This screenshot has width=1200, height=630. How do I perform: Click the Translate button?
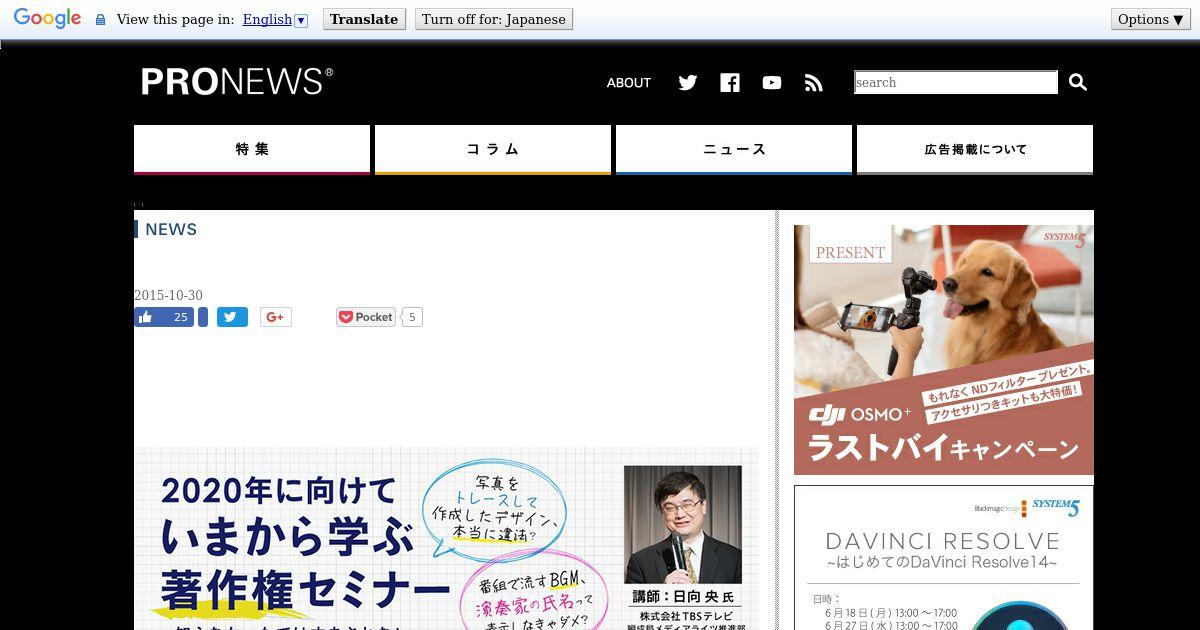[x=364, y=19]
